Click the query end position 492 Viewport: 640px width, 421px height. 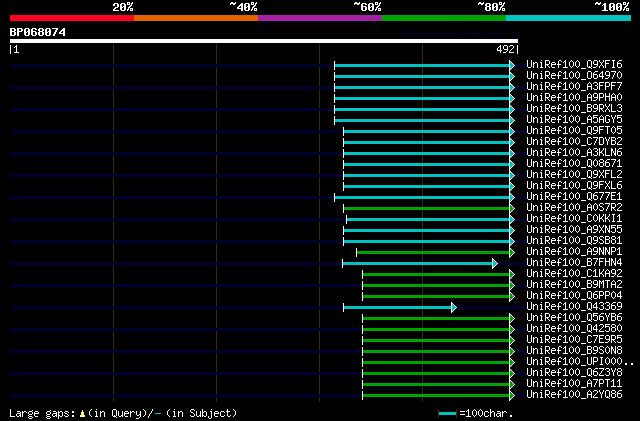(x=505, y=49)
